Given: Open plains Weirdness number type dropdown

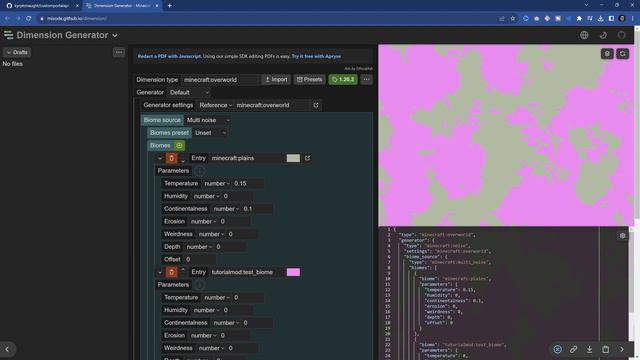Looking at the screenshot, I should coord(211,234).
